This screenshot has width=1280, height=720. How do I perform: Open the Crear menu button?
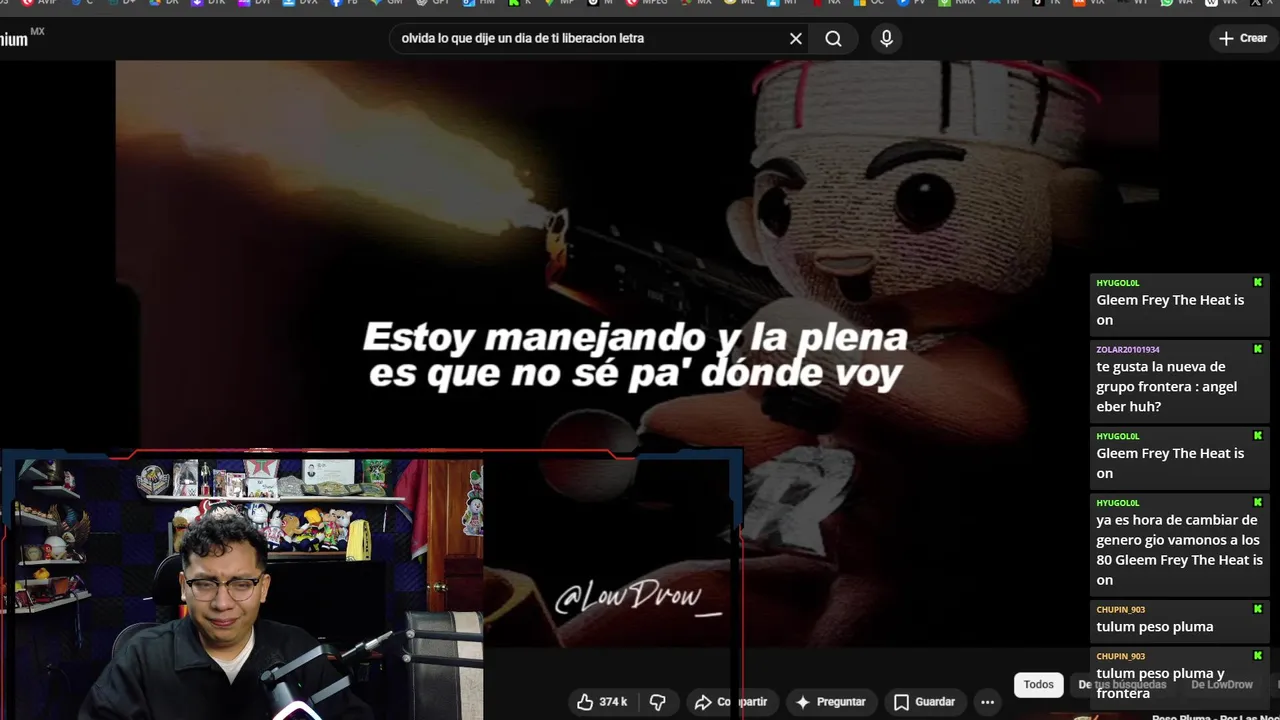pos(1243,38)
